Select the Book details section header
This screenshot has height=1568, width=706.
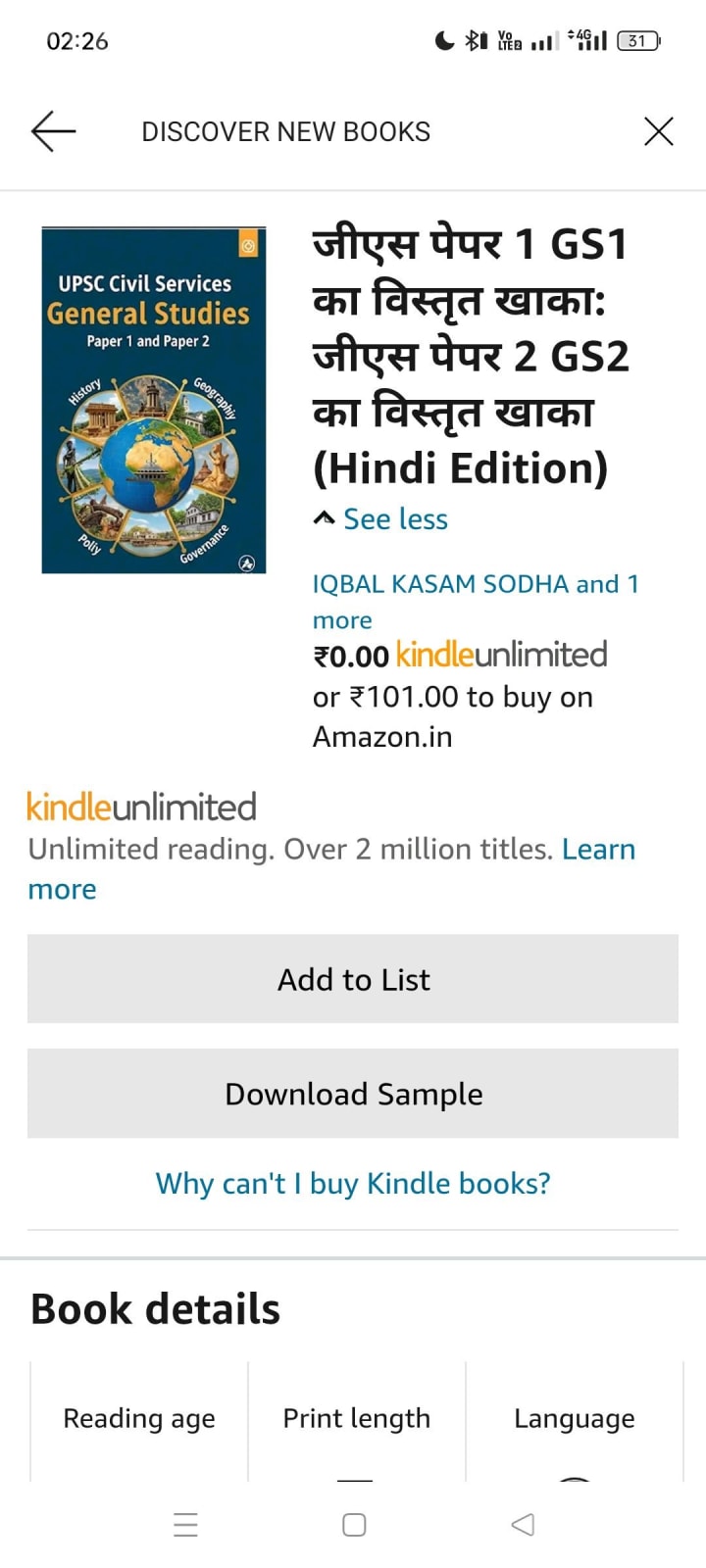[x=154, y=1307]
